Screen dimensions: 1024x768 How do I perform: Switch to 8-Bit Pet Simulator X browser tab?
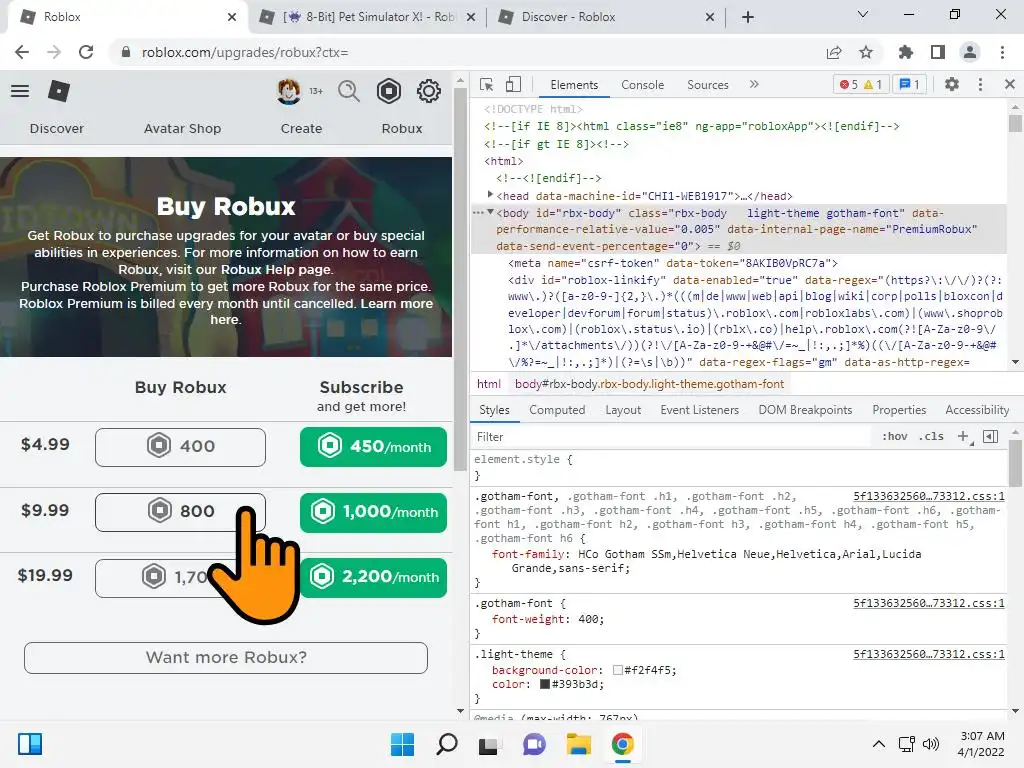click(x=367, y=17)
